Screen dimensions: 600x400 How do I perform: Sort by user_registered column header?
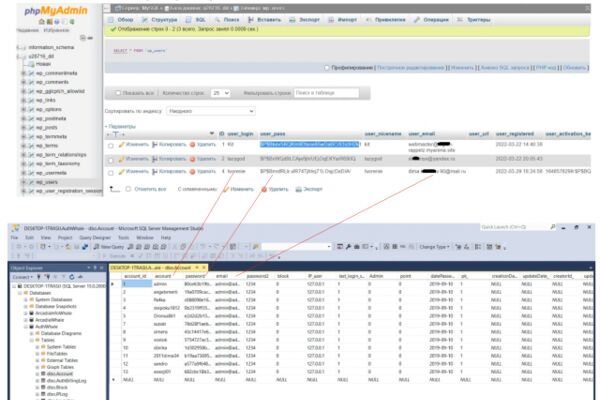click(x=515, y=134)
